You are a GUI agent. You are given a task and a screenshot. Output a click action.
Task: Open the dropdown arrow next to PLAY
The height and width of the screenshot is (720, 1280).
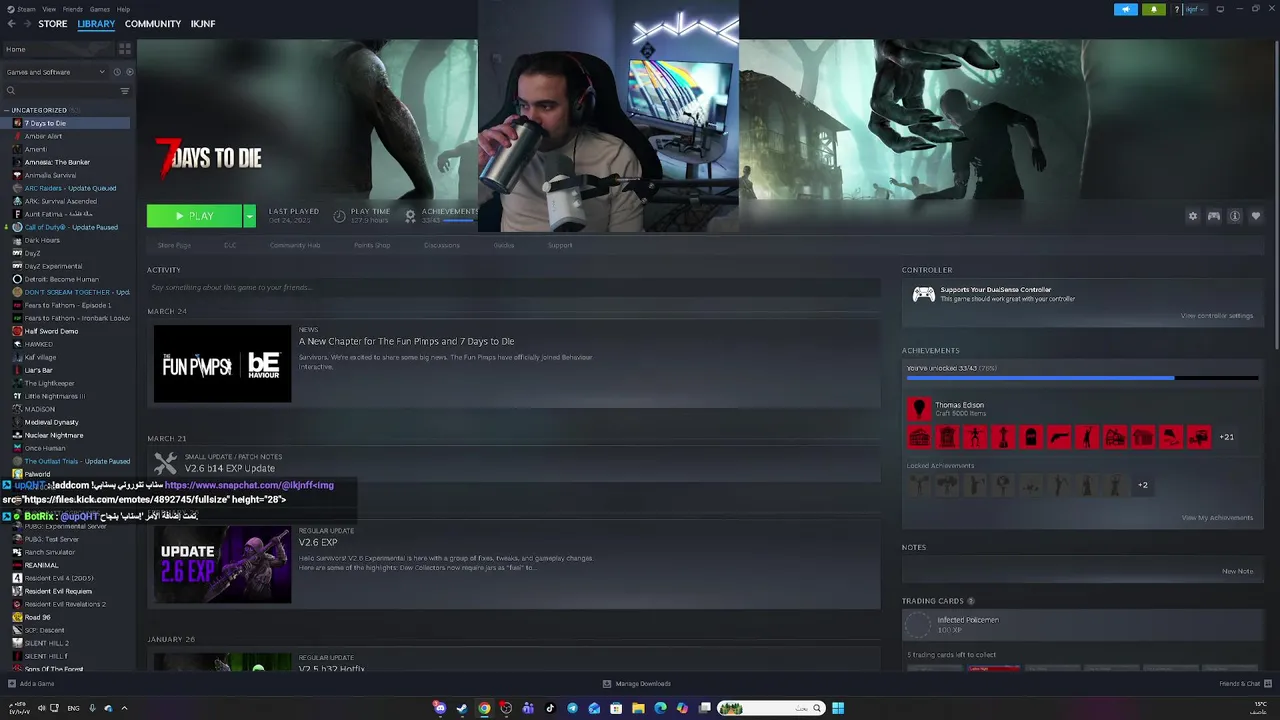tap(249, 216)
